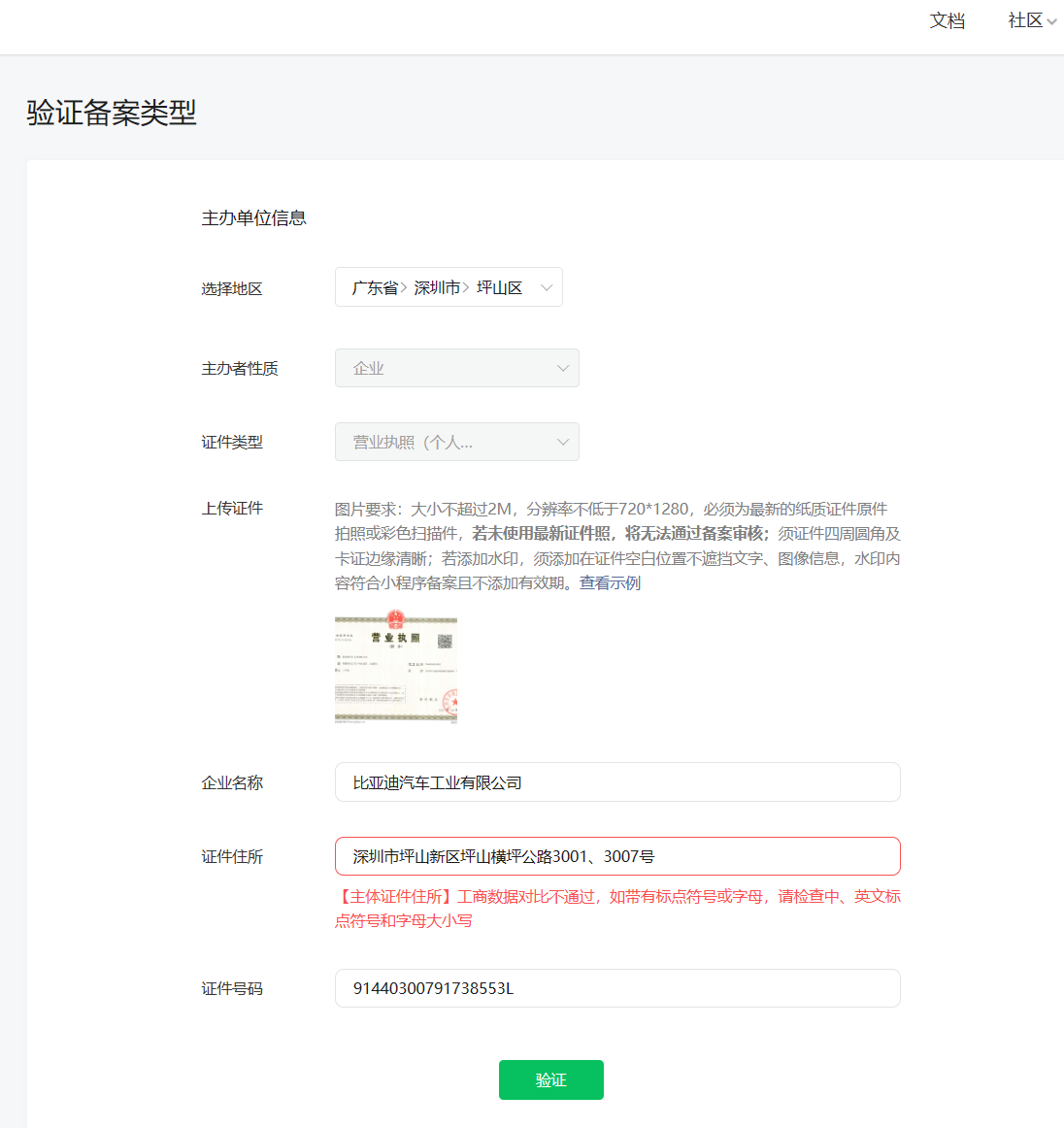Open the 证件类型 dropdown showing 营业执照
Screen dimensions: 1064x1128
[456, 442]
